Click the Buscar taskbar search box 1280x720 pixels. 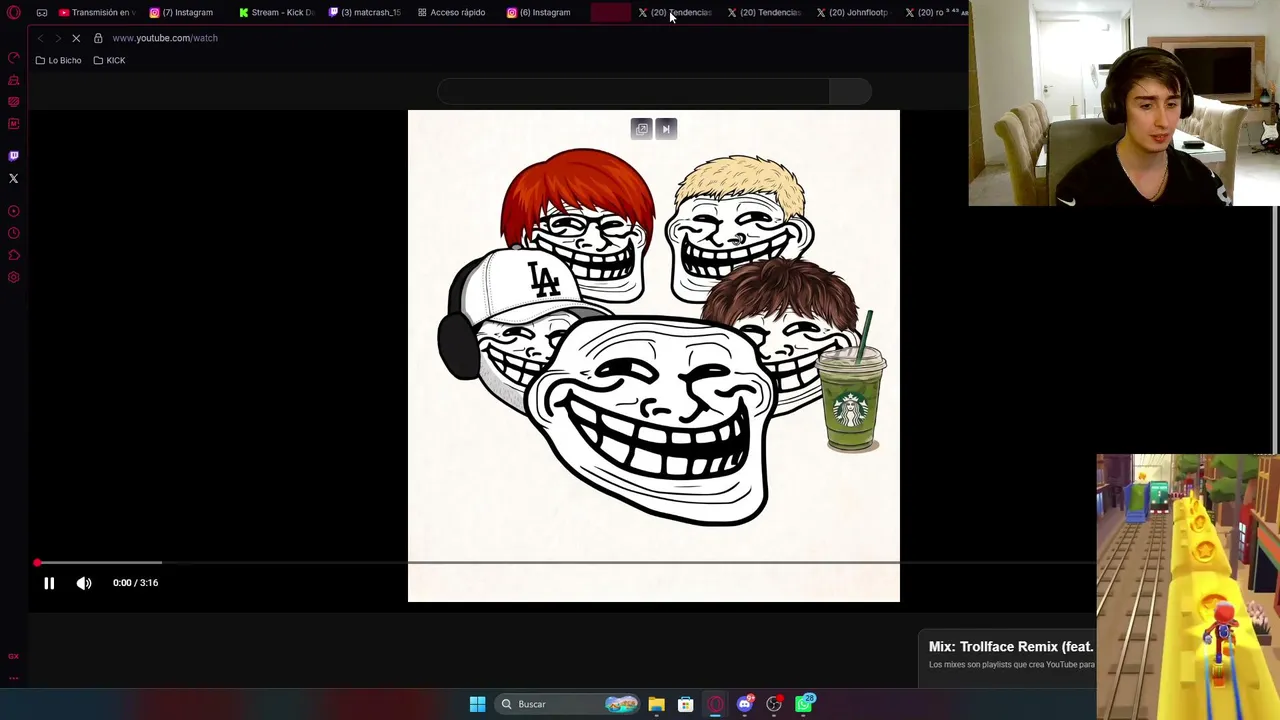pos(568,704)
